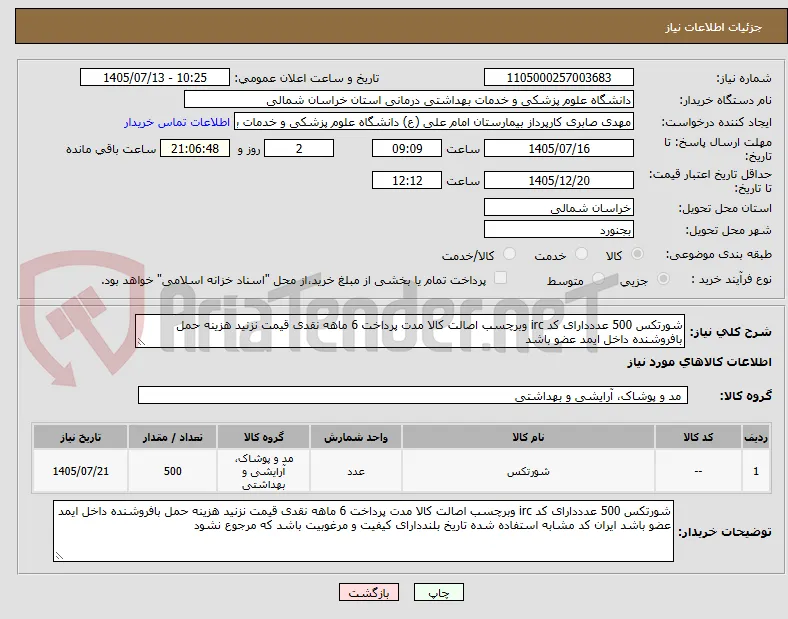788x619 pixels.
Task: Click the goods group cell in table row
Action: pyautogui.click(x=263, y=471)
